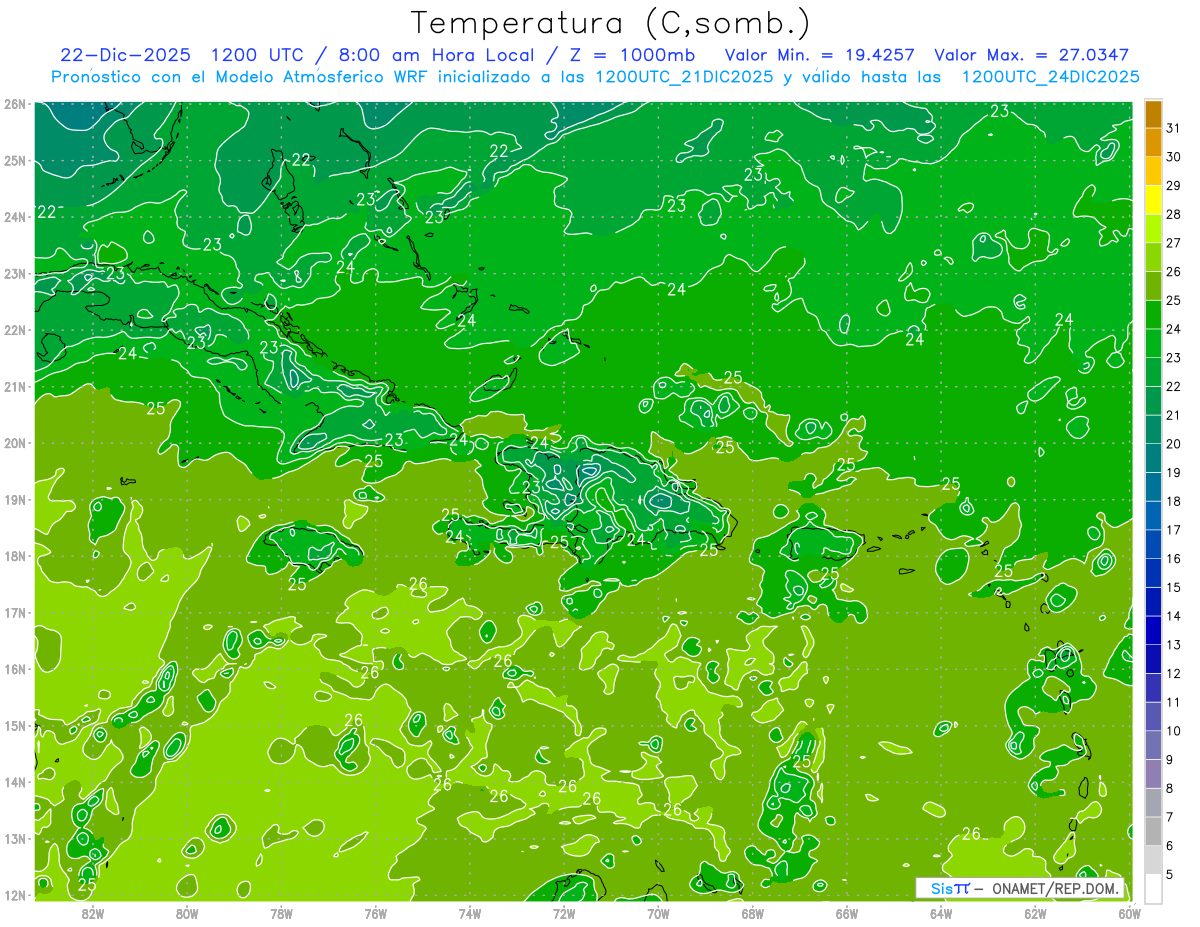Pick the legend swatch between 26 and 27
This screenshot has height=927, width=1200.
tap(1153, 257)
